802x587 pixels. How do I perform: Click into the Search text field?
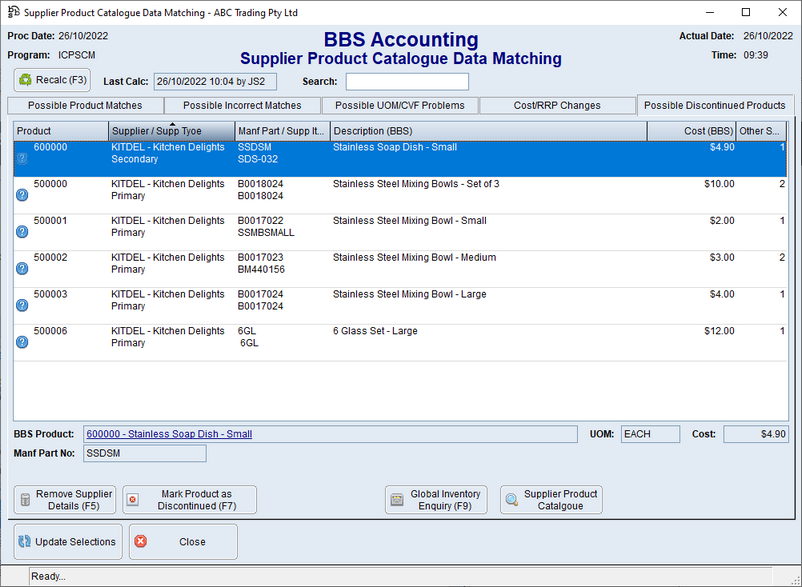click(406, 82)
